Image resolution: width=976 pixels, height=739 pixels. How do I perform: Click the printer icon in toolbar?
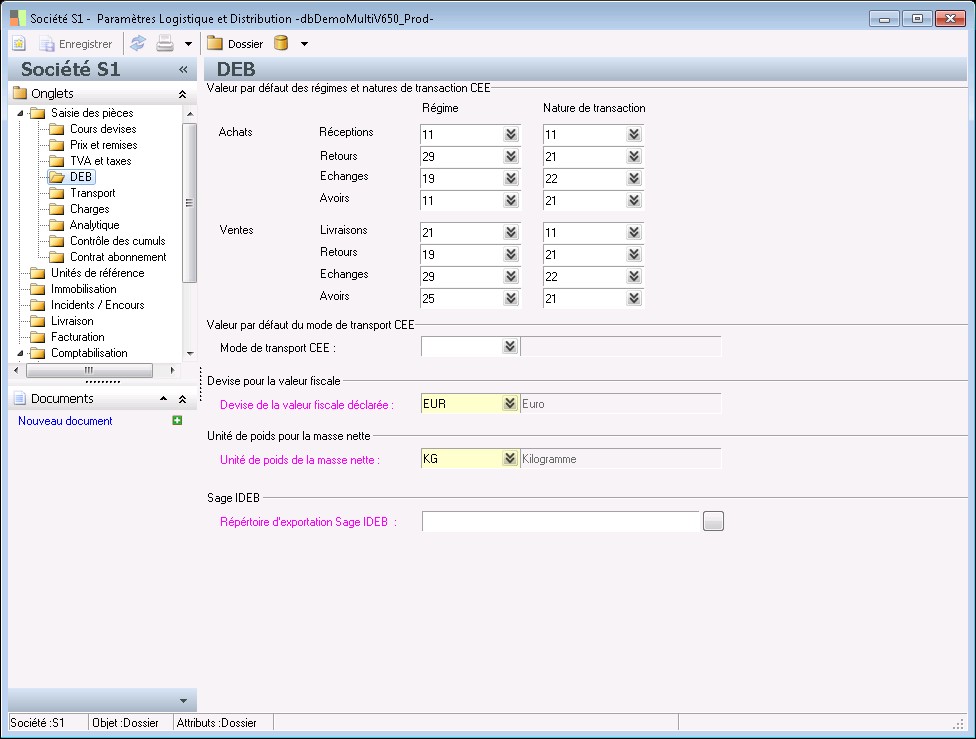tap(165, 44)
